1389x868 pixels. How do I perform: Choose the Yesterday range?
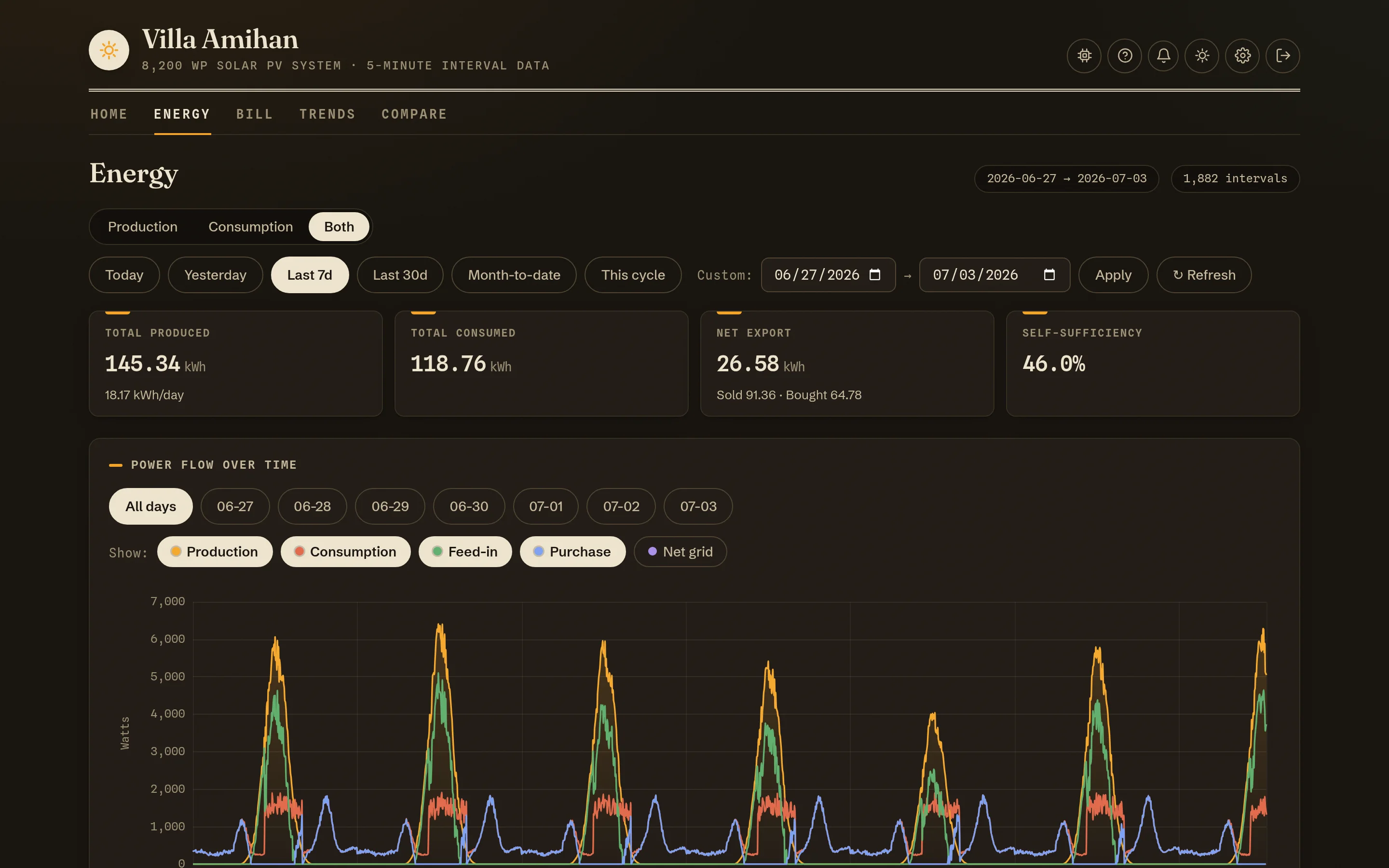(x=215, y=275)
